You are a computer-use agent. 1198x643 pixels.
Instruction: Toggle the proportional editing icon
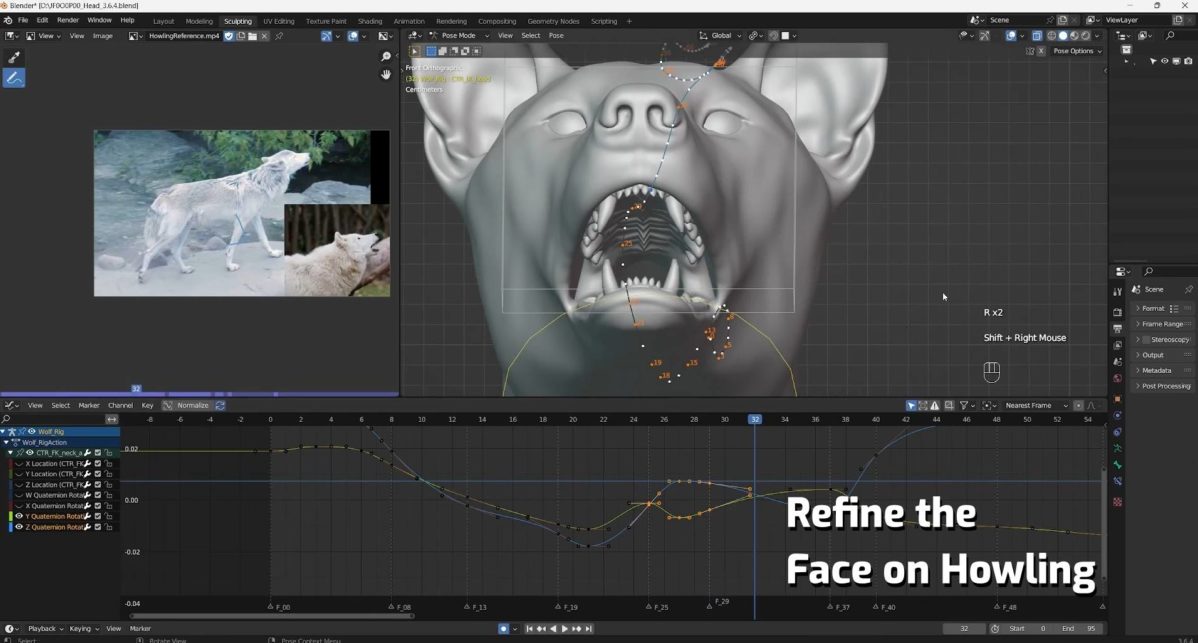pyautogui.click(x=773, y=35)
